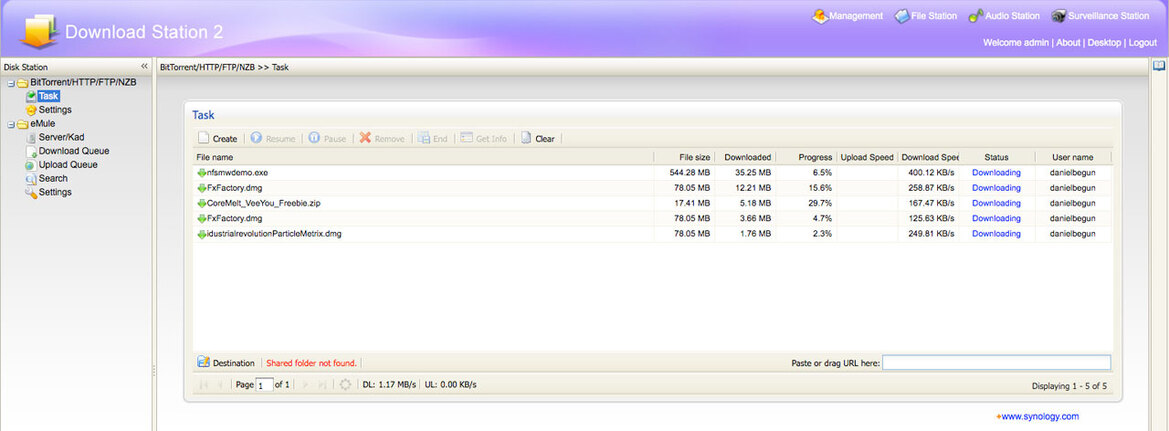This screenshot has height=431, width=1169.
Task: Click the Clear toolbar button
Action: 538,139
